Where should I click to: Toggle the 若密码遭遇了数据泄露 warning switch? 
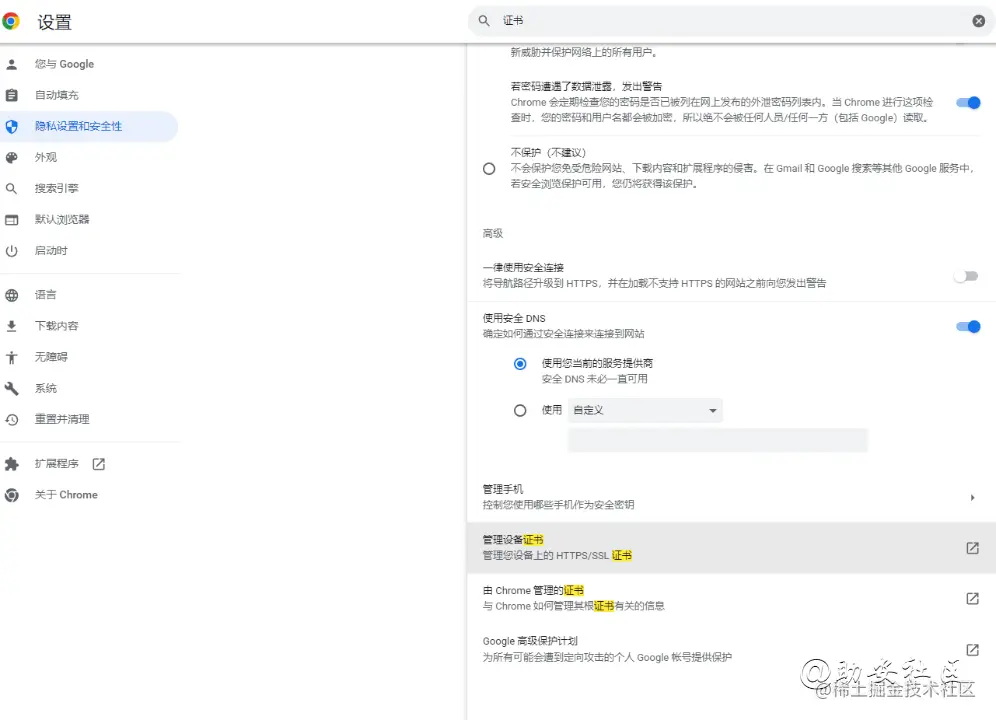pos(968,102)
